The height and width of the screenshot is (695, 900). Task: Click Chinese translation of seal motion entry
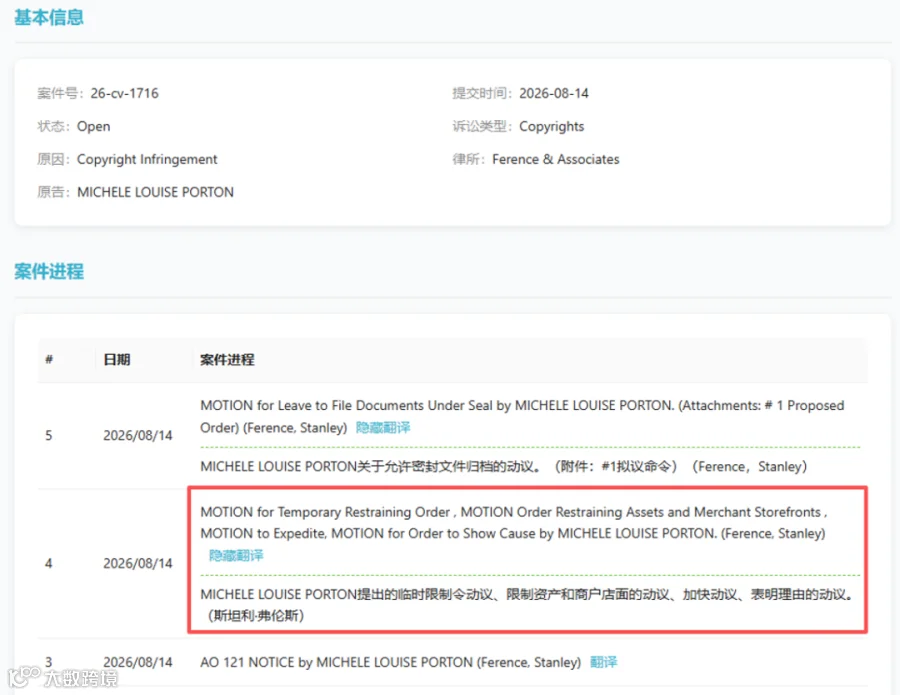[503, 466]
